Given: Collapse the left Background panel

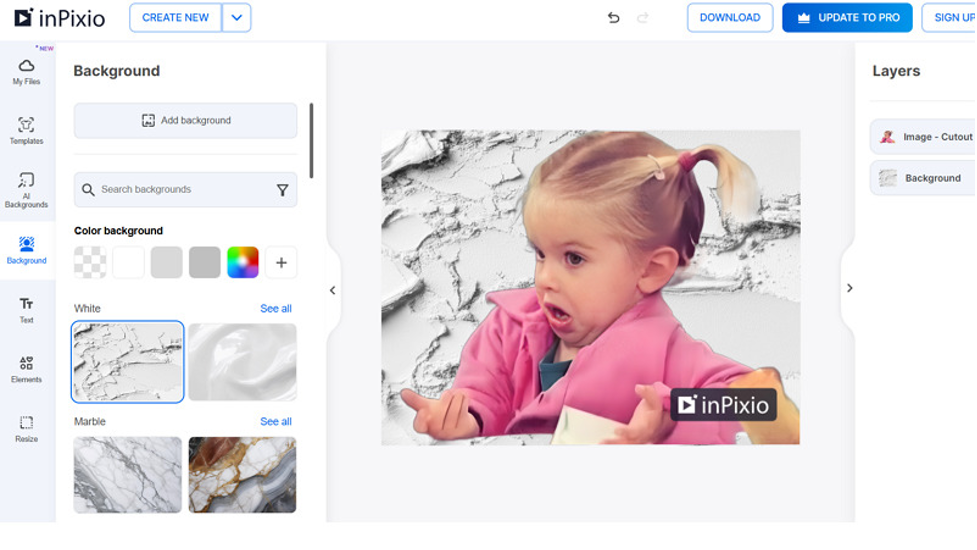Looking at the screenshot, I should tap(333, 290).
